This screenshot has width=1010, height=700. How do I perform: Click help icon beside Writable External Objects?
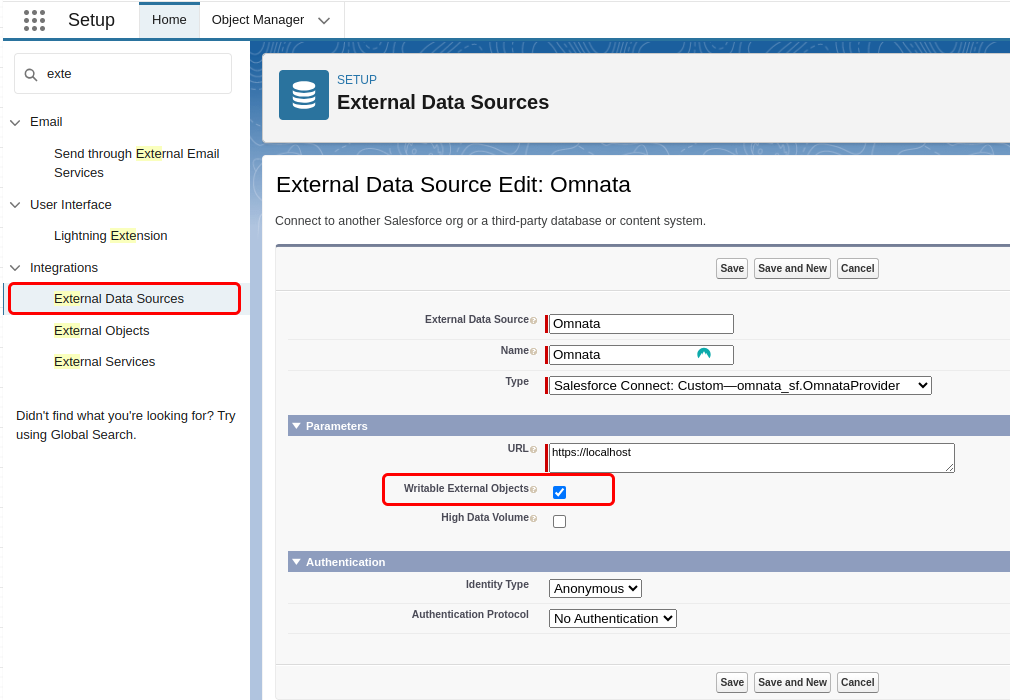coord(533,490)
